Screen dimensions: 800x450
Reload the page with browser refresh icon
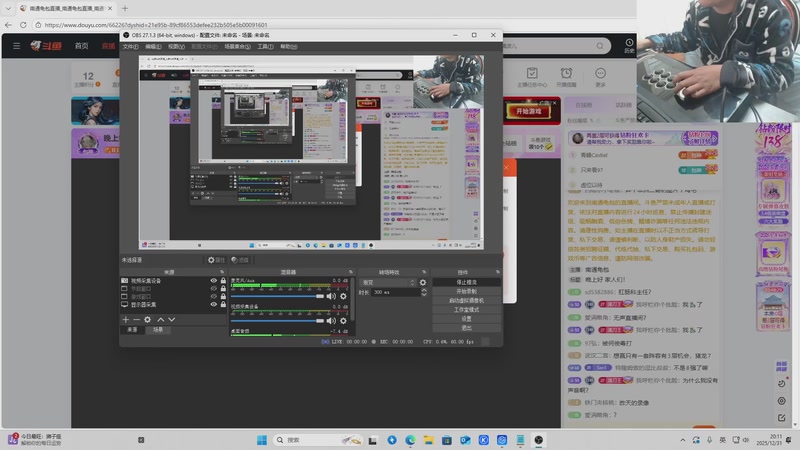coord(23,24)
